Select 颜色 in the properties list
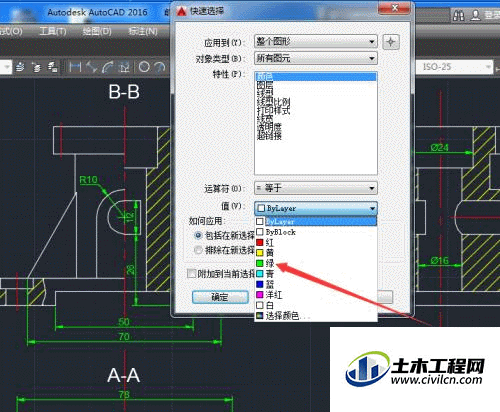The height and width of the screenshot is (412, 500). click(x=316, y=77)
